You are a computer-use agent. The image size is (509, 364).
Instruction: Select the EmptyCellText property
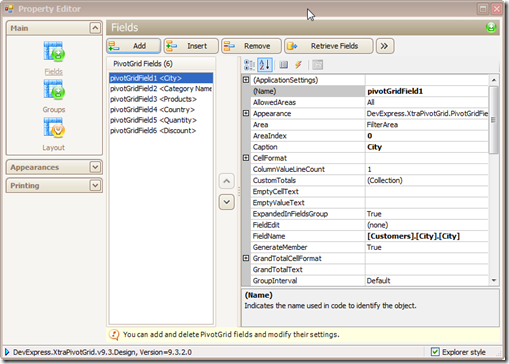point(369,191)
